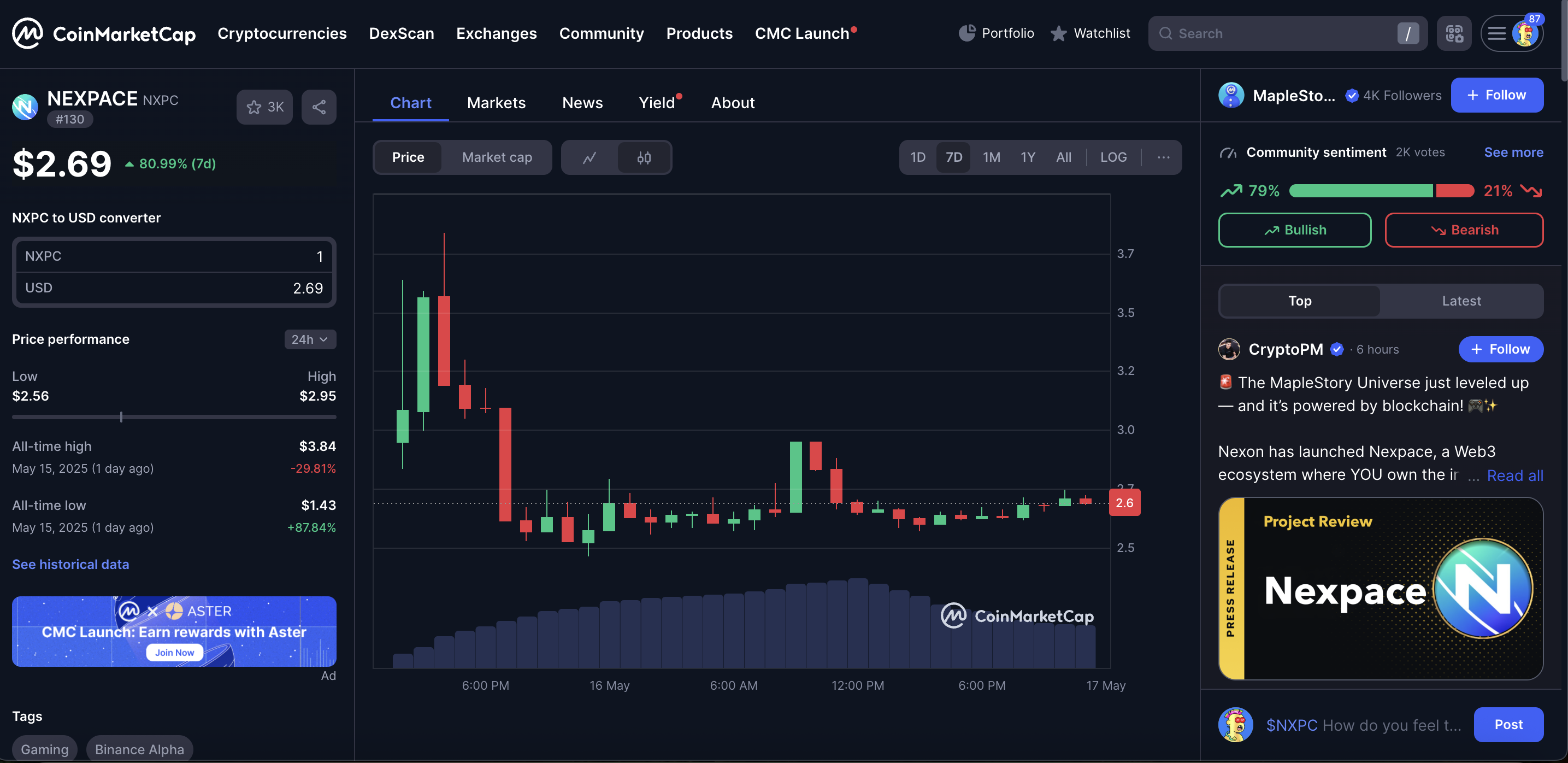Set chart range to 1D
The width and height of the screenshot is (1568, 763).
click(918, 158)
